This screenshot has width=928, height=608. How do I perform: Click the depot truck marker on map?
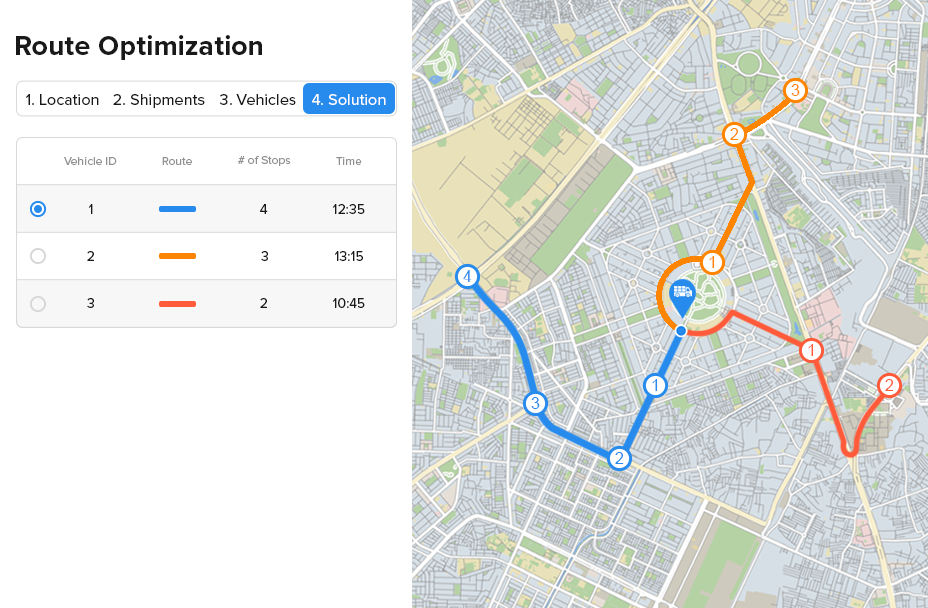(683, 294)
